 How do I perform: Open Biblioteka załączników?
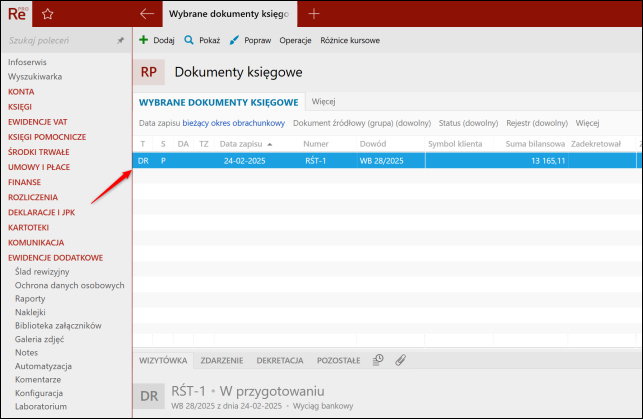click(58, 326)
